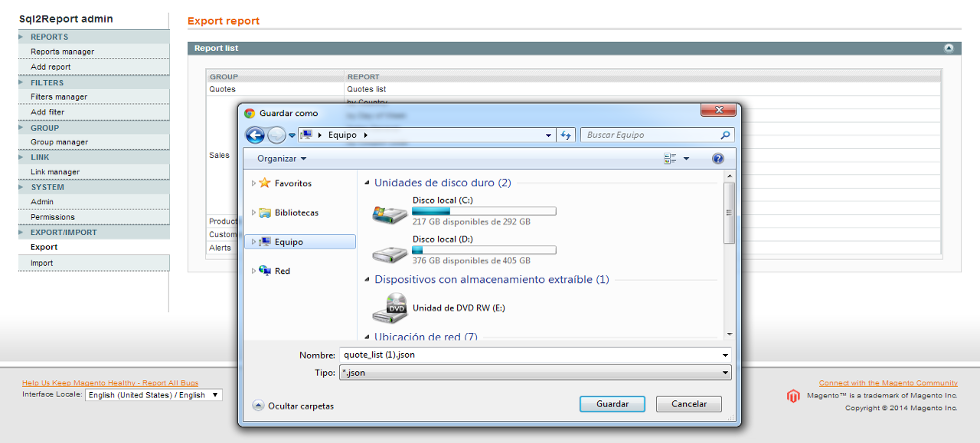Image resolution: width=980 pixels, height=443 pixels.
Task: Collapse the GROUP sidebar section
Action: (x=94, y=127)
